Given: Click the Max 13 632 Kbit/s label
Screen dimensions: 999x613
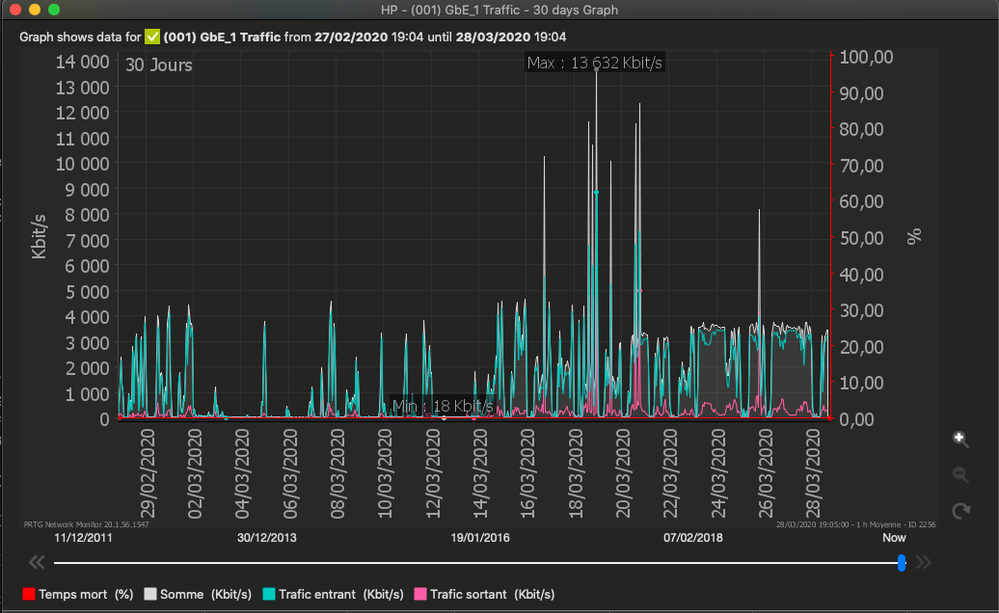Looking at the screenshot, I should point(595,63).
